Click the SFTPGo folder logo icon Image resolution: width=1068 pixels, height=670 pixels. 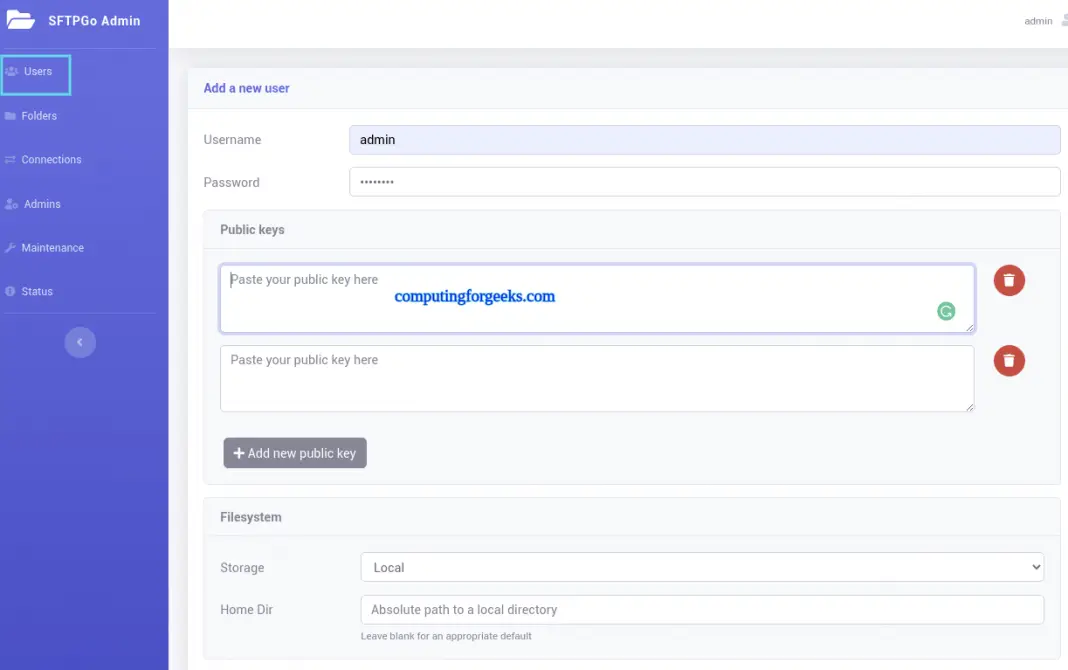[21, 19]
